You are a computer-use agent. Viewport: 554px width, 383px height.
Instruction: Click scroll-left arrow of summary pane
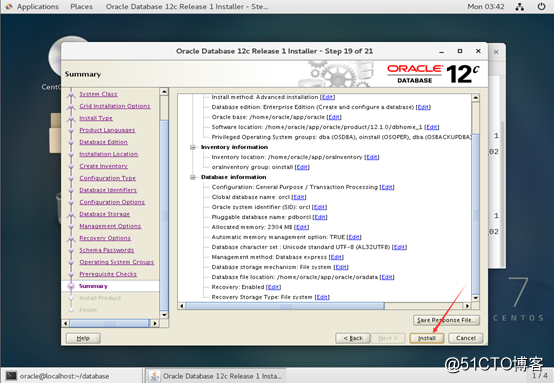click(x=182, y=306)
